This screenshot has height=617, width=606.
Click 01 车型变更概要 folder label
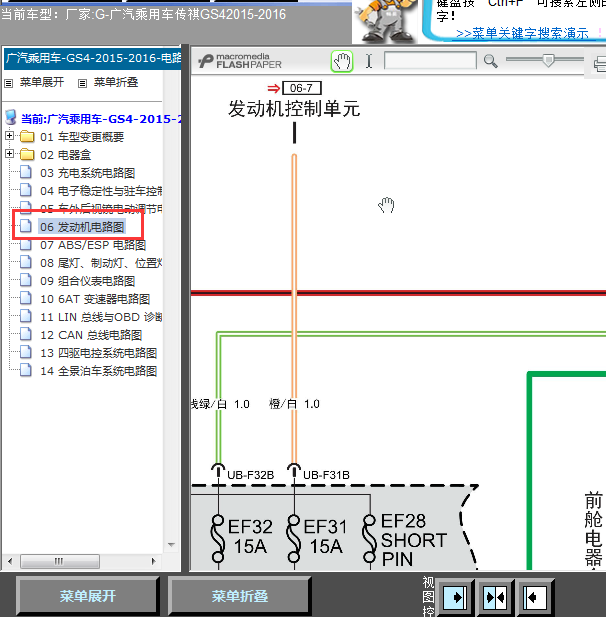82,137
